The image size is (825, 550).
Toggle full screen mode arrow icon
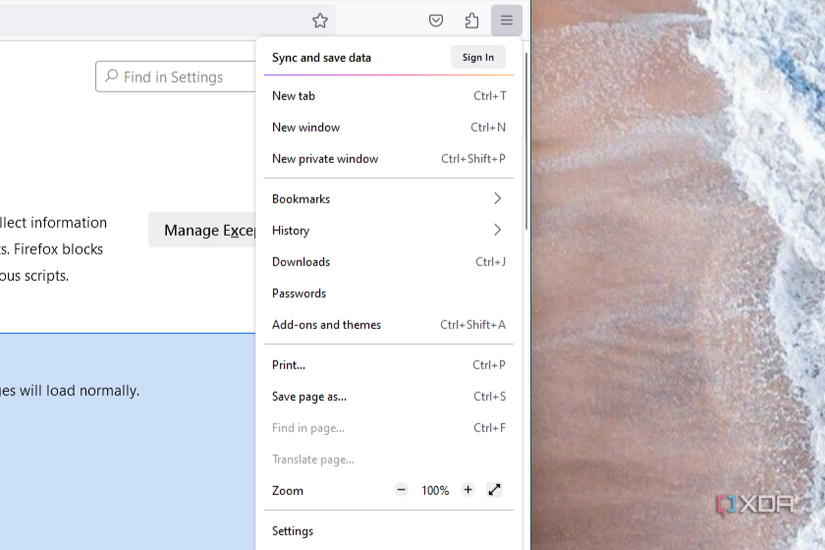pos(494,490)
